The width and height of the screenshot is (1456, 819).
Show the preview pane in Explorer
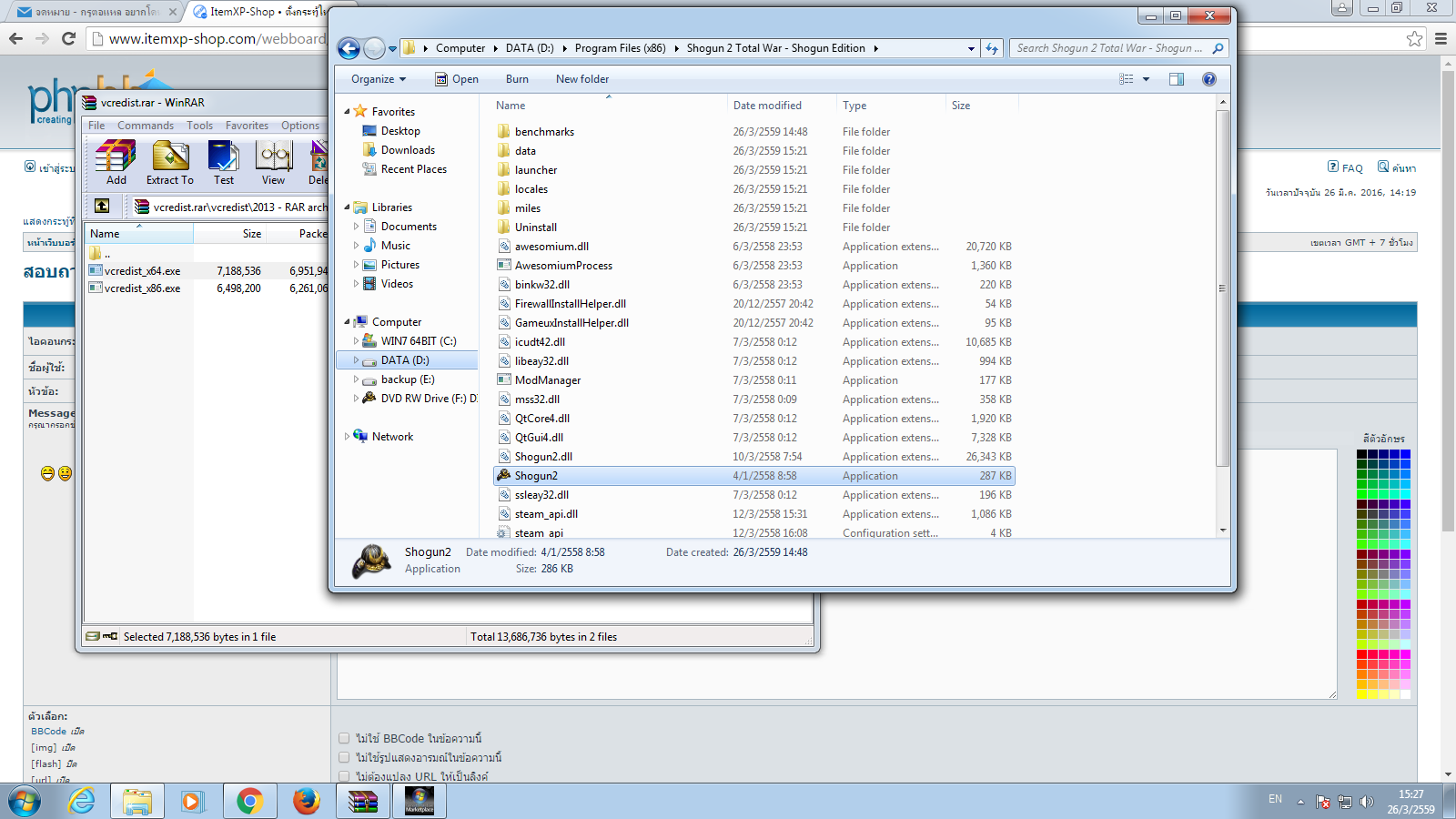click(x=1176, y=79)
